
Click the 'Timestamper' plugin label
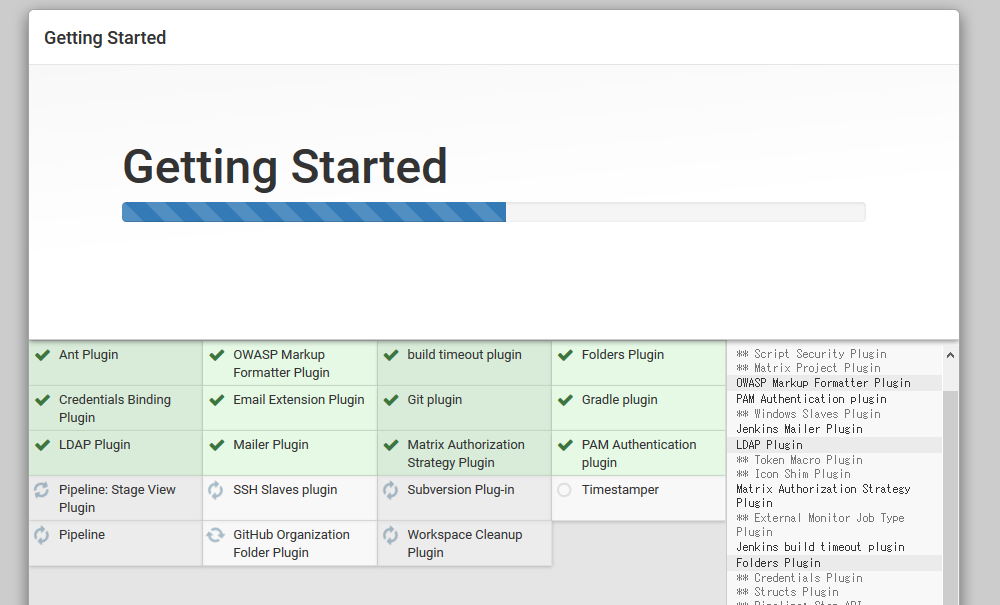pos(620,490)
